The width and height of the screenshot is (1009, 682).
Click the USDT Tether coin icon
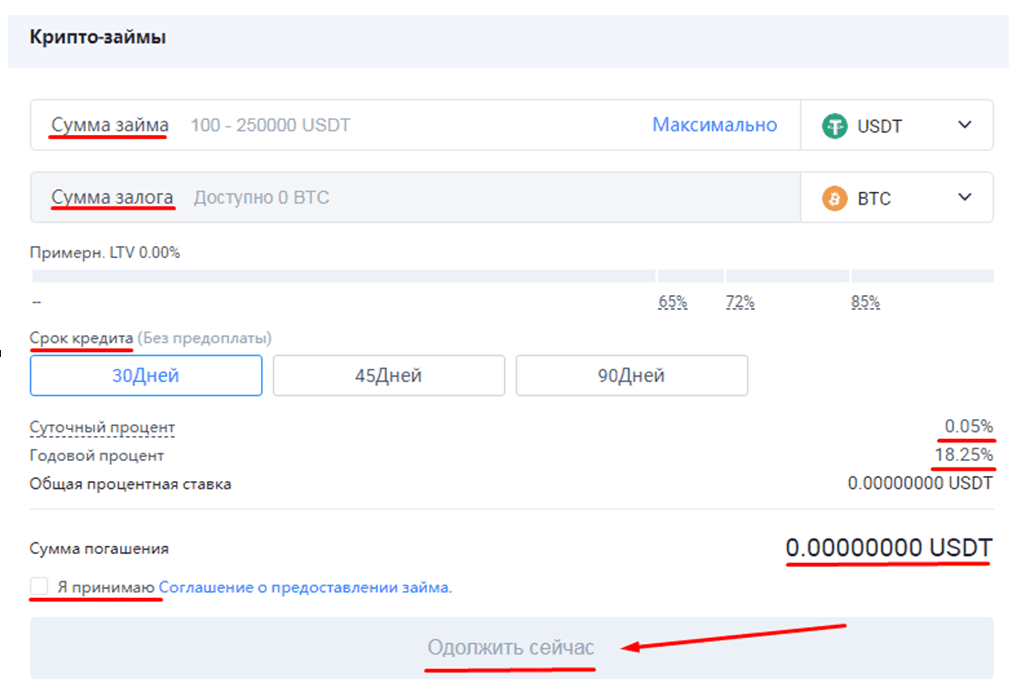tap(835, 125)
